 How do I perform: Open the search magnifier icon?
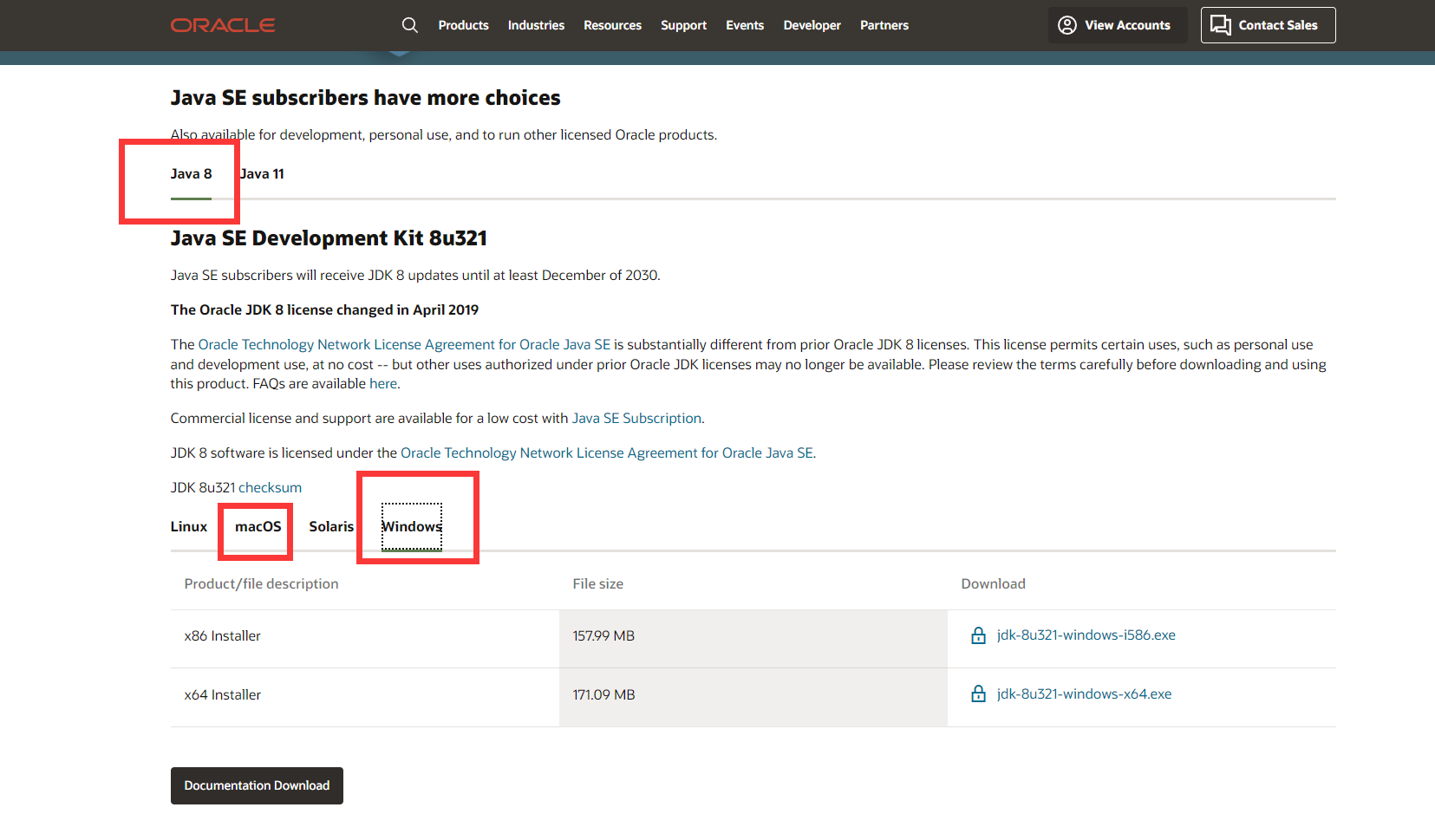point(410,25)
